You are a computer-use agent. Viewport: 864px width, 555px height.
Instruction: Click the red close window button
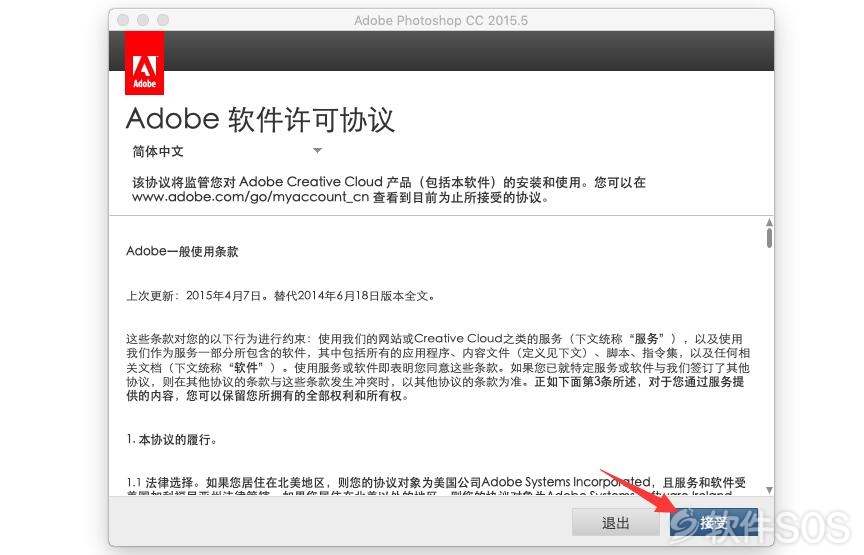123,20
